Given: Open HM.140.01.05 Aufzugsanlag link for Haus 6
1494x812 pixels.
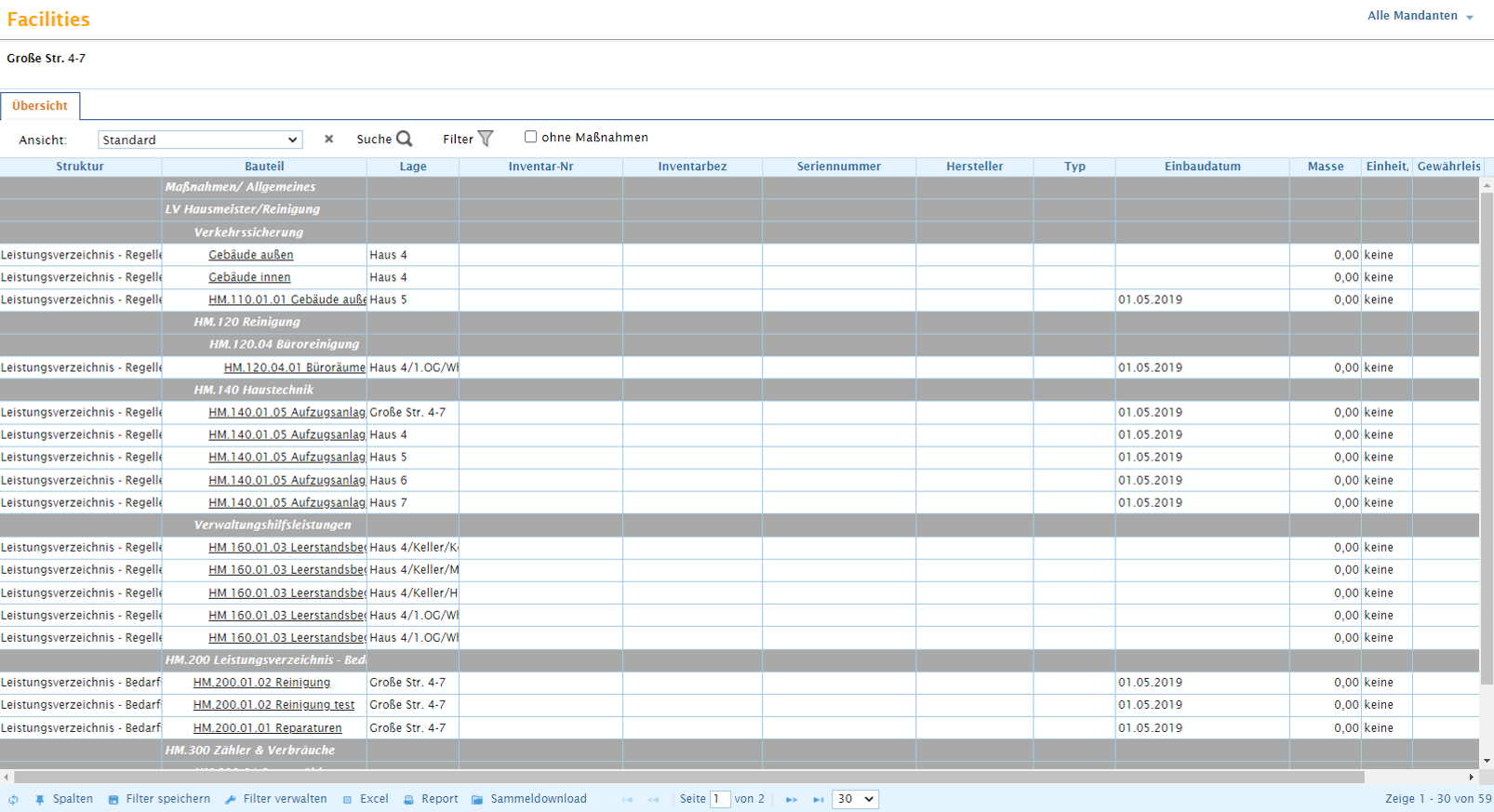Looking at the screenshot, I should tap(287, 480).
